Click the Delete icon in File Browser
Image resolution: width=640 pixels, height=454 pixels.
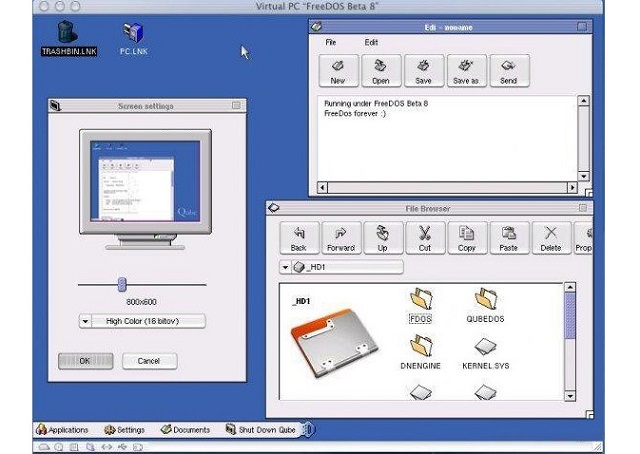(551, 238)
